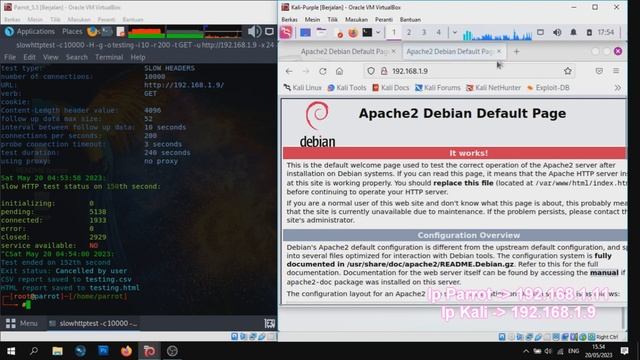Open Berkas menu in Kali-Purple VirtualBox window
Image resolution: width=640 pixels, height=360 pixels.
[289, 19]
